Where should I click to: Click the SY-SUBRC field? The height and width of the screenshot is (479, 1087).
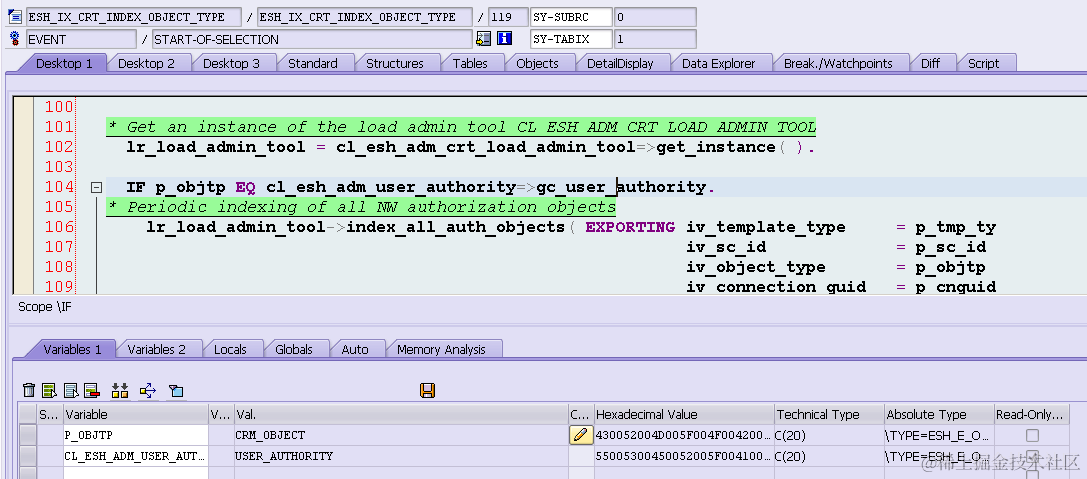[571, 17]
